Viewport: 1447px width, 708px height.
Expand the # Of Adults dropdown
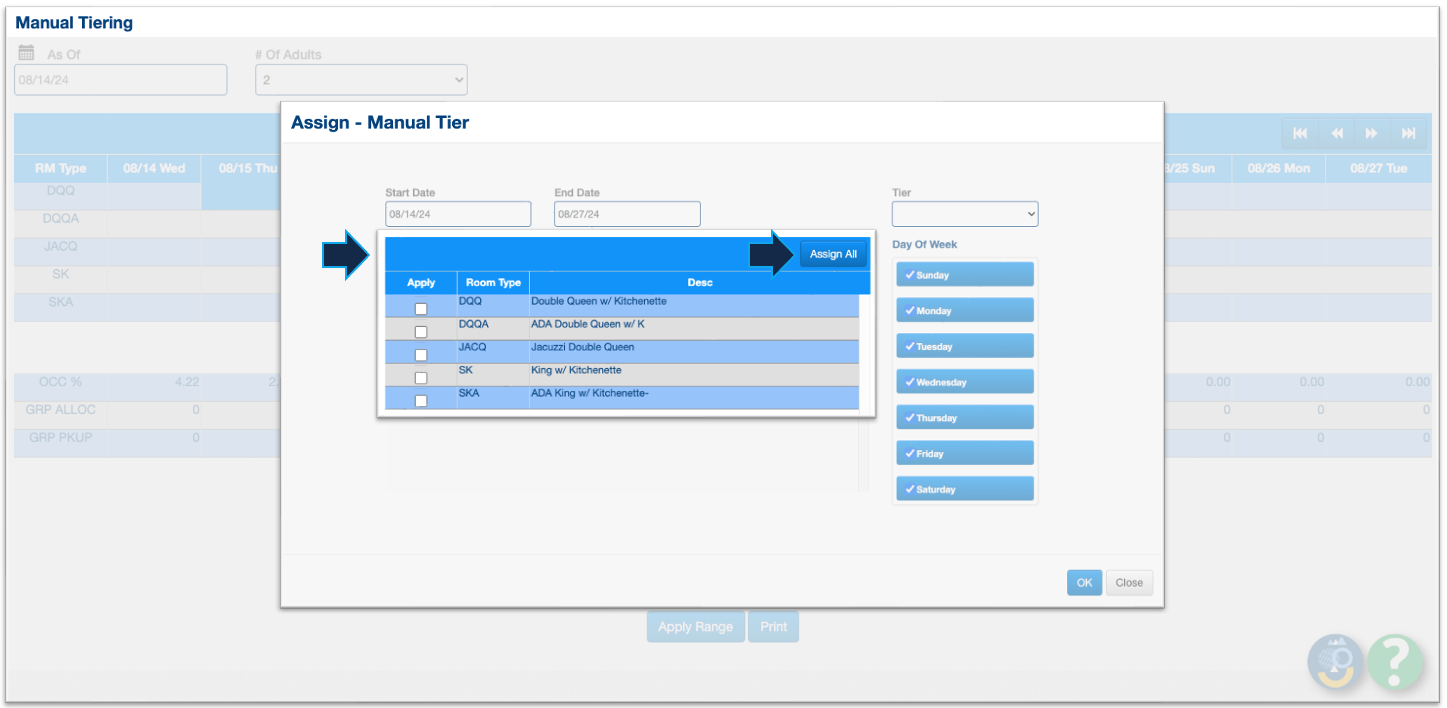tap(361, 80)
